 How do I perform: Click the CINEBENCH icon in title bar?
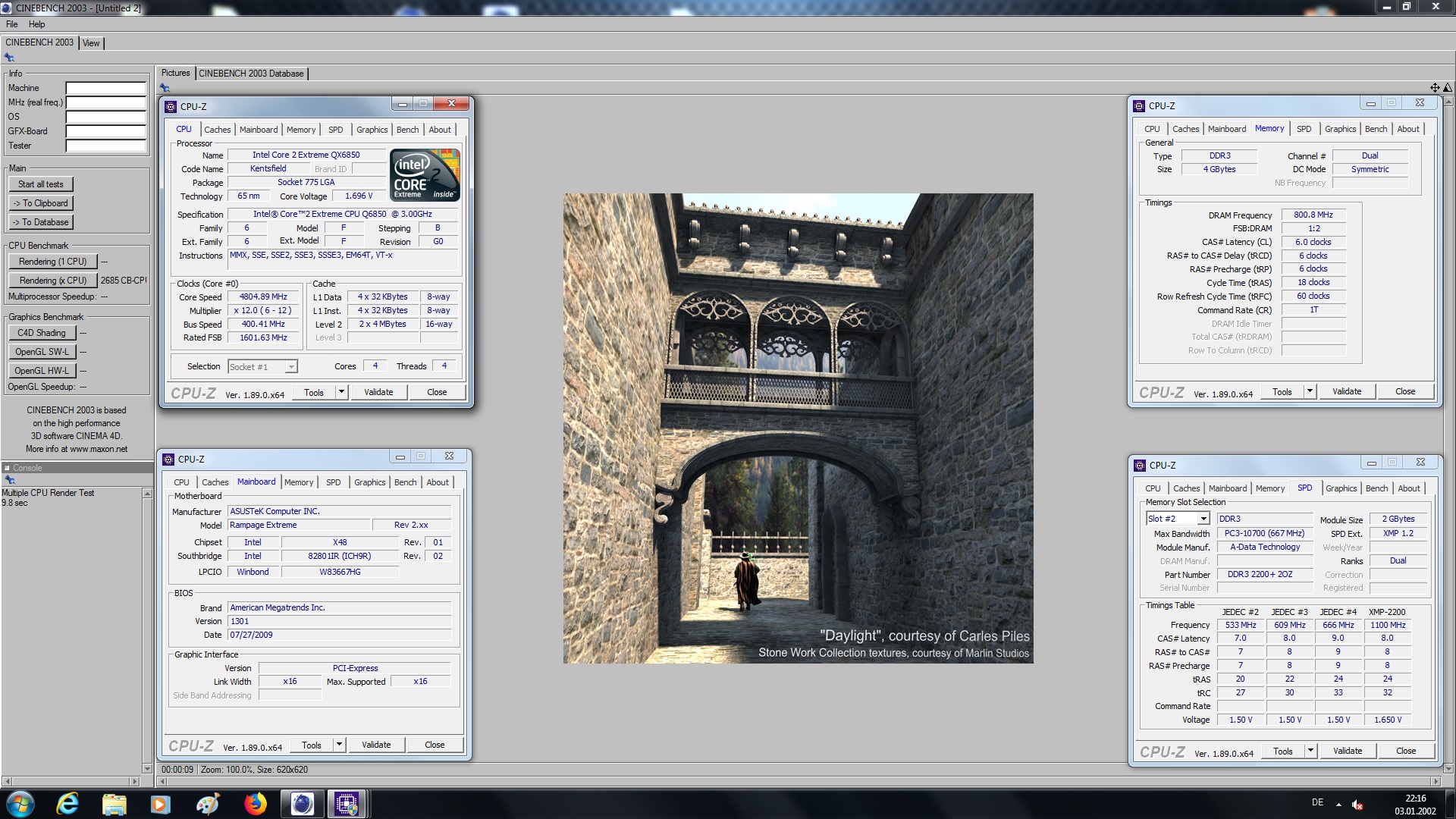(7, 8)
